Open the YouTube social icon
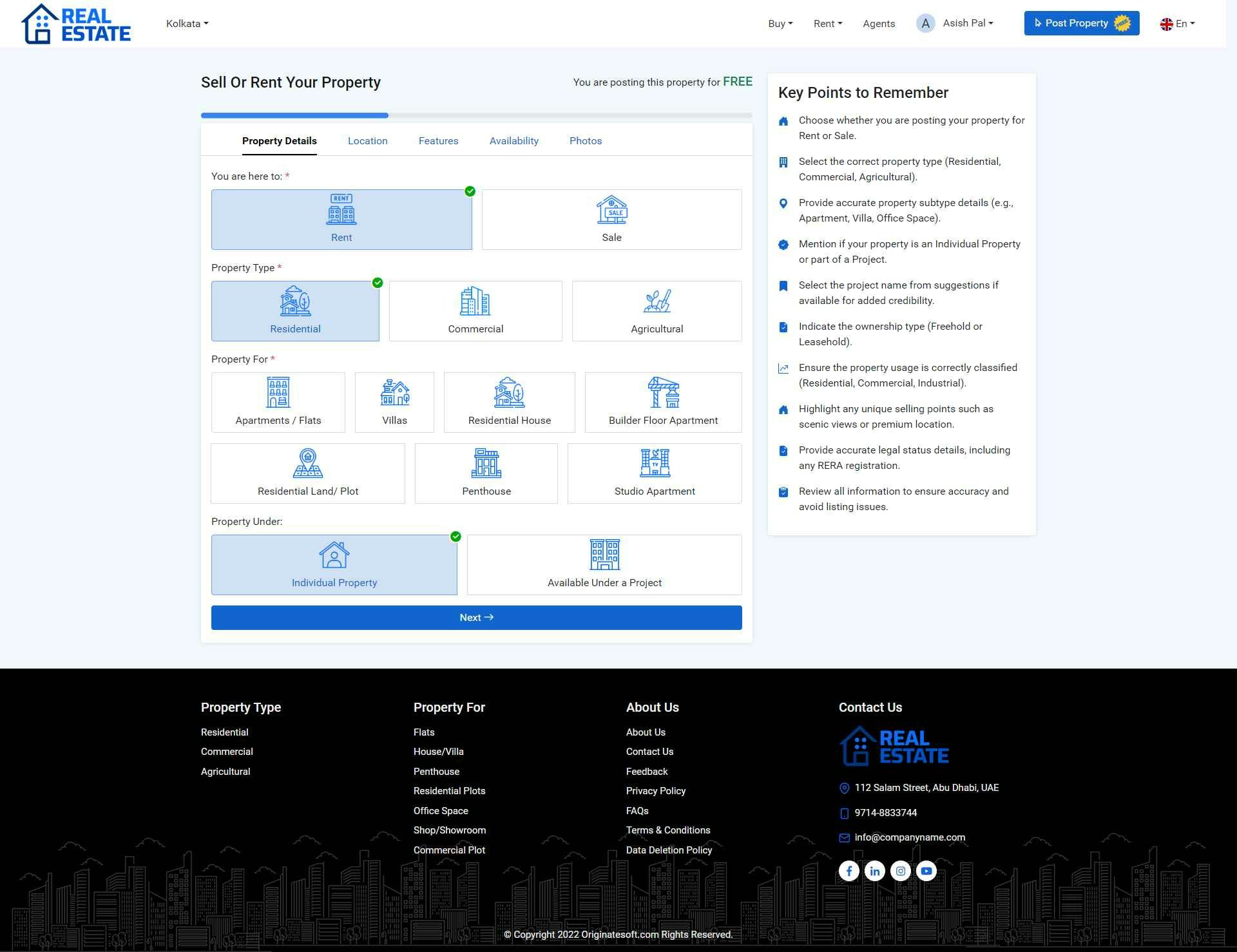 (926, 871)
